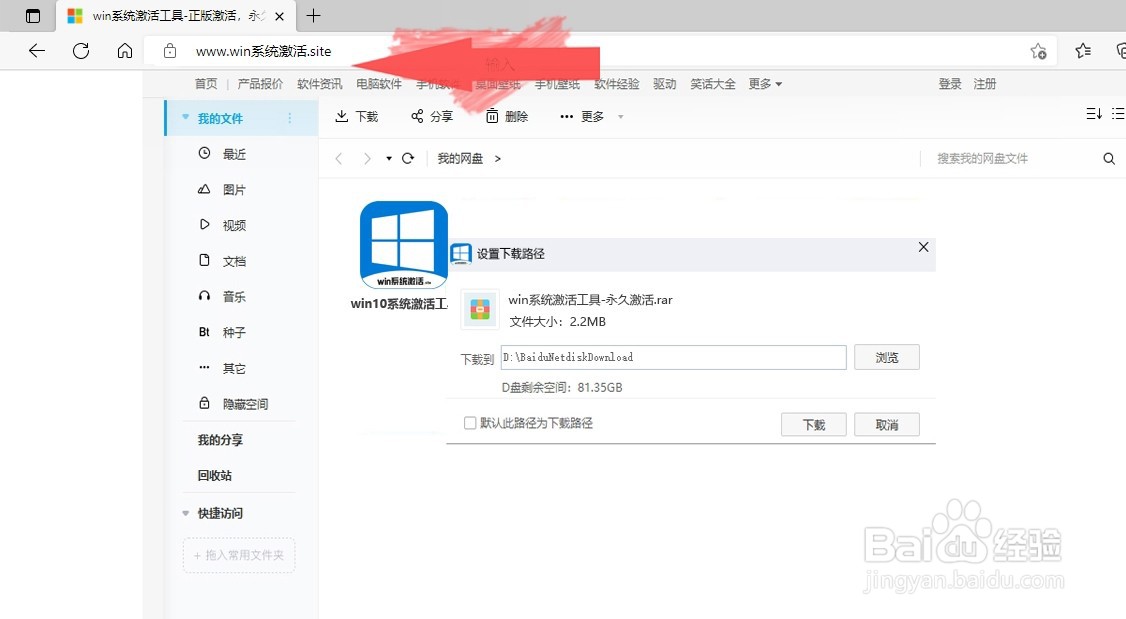Click the download path input field

(672, 357)
